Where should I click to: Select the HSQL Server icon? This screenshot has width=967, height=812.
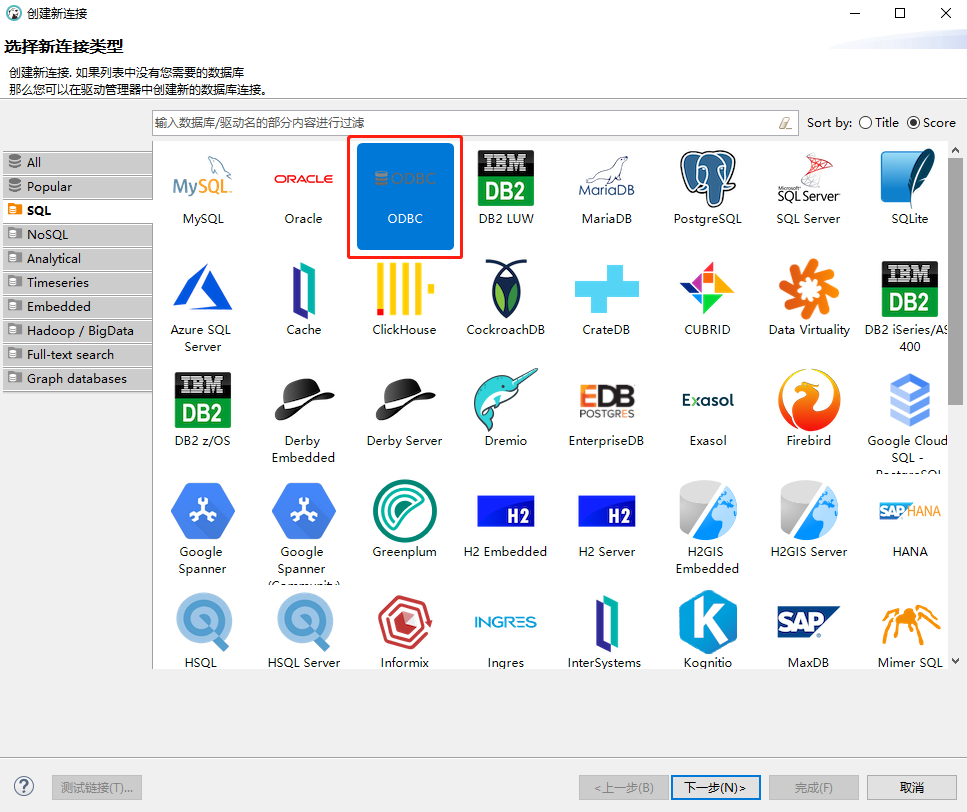[303, 622]
